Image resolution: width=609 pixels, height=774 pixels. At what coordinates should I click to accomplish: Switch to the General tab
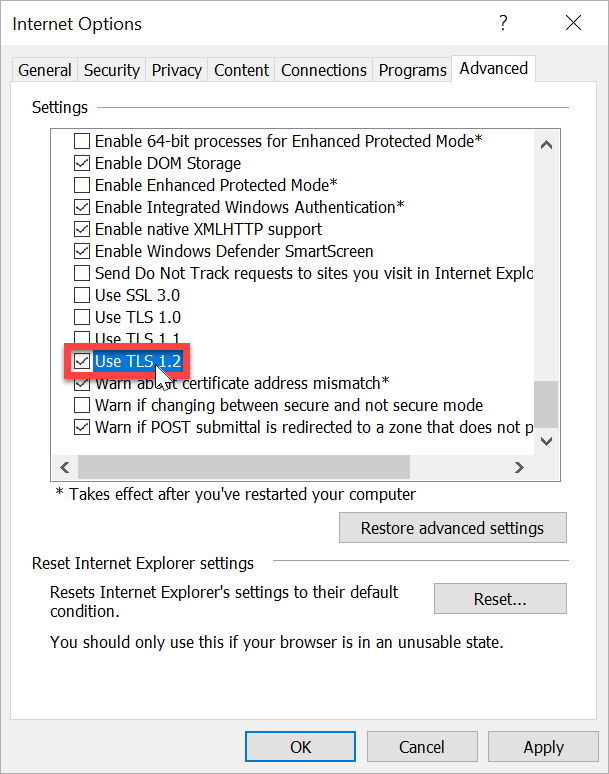(45, 70)
